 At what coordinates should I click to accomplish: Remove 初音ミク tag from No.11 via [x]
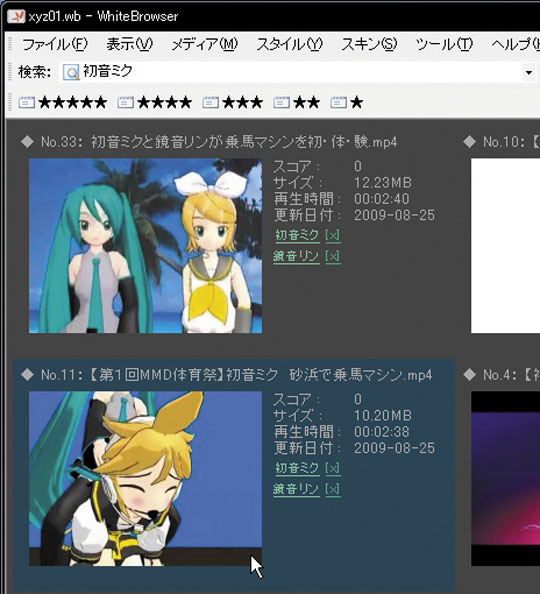pos(333,469)
